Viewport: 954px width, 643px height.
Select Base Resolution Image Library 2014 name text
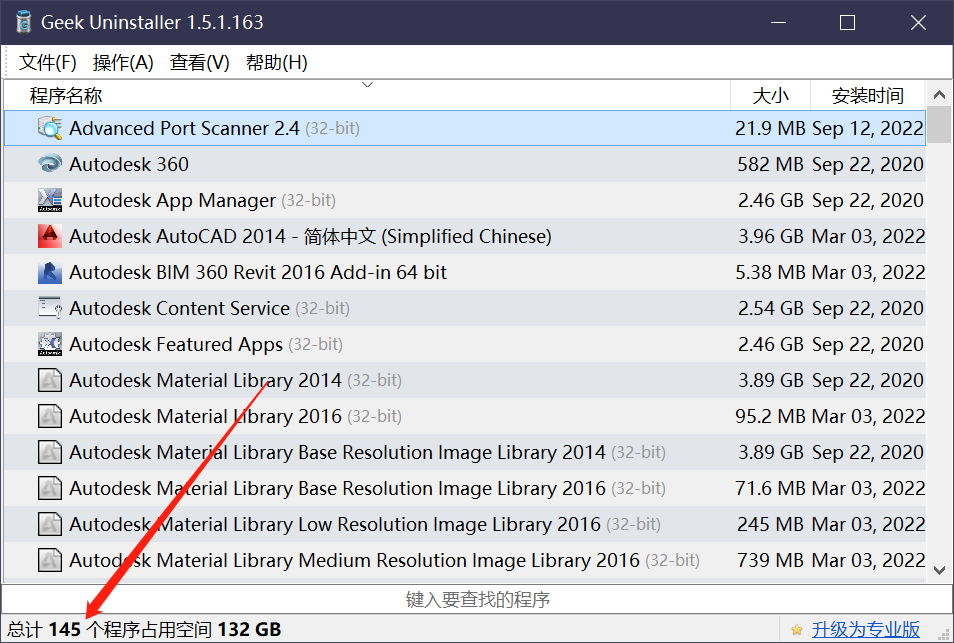tap(338, 452)
